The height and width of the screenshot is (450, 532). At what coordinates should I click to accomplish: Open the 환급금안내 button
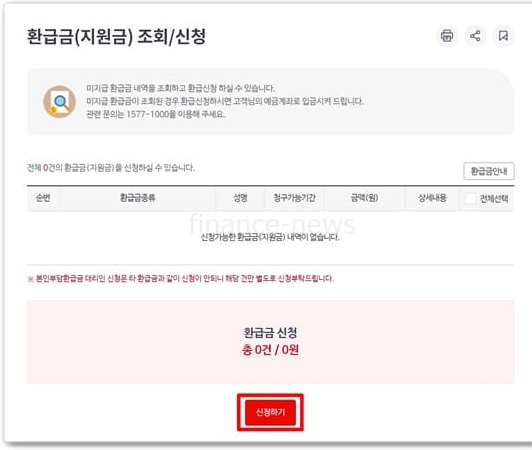pyautogui.click(x=489, y=171)
